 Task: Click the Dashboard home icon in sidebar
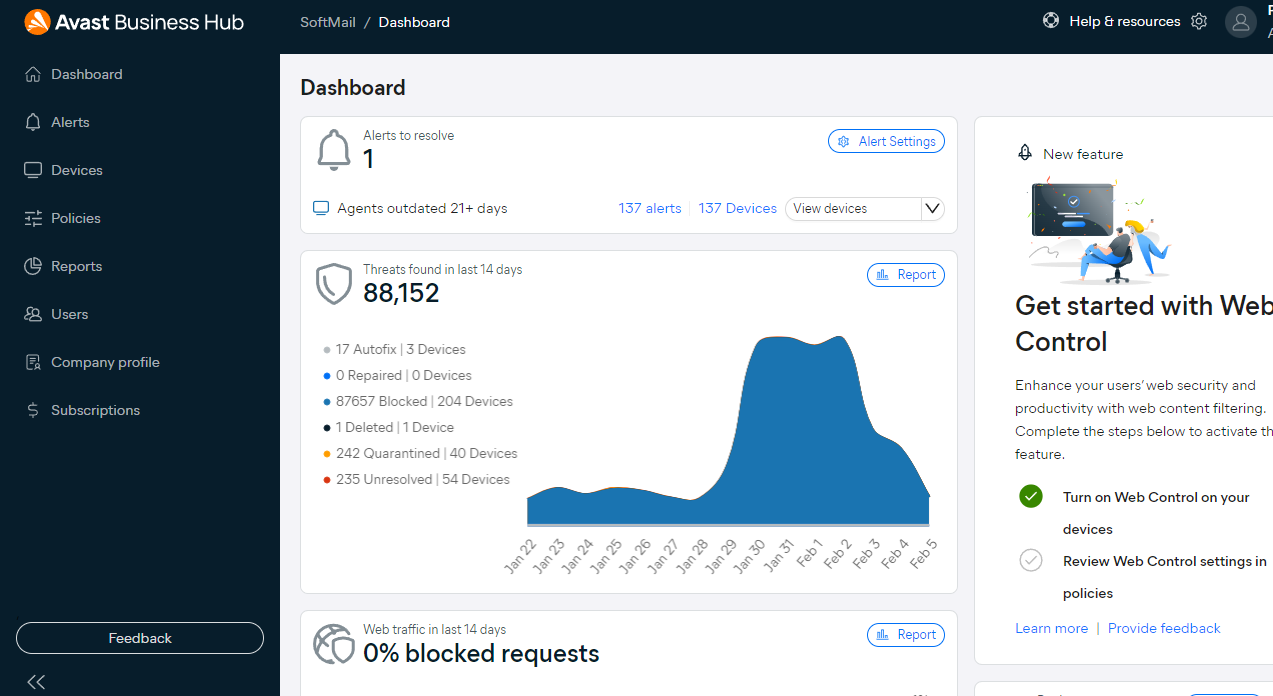33,74
